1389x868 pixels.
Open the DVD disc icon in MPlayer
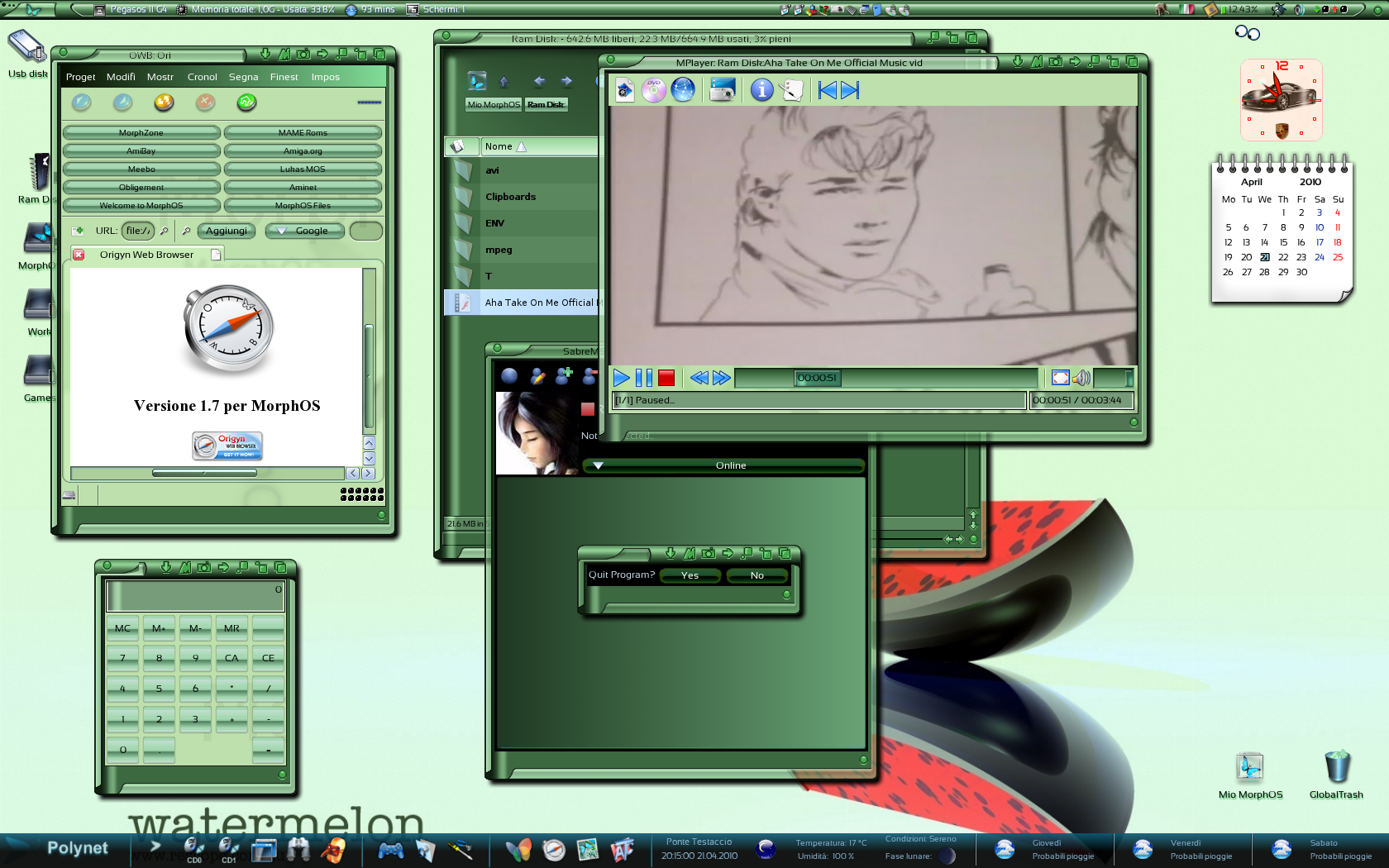tap(653, 90)
